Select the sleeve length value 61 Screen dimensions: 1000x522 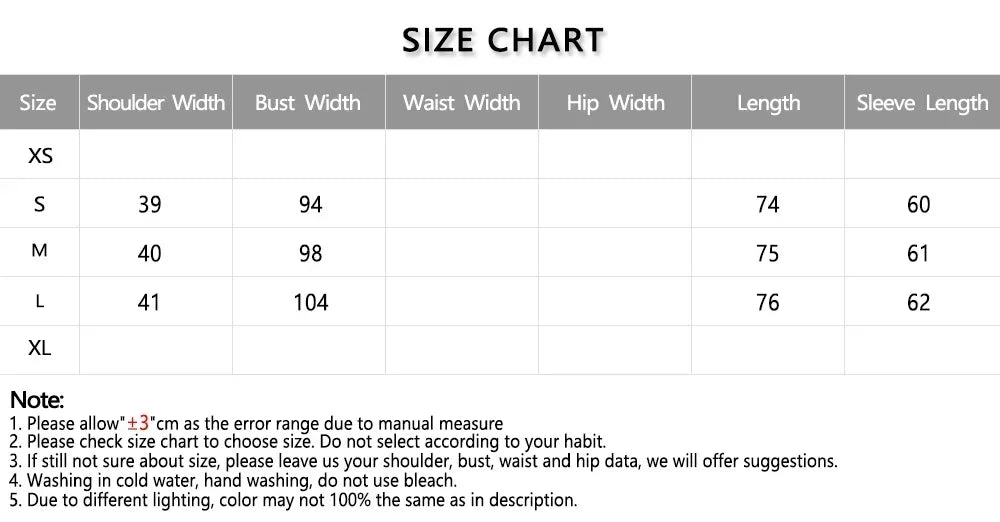tap(918, 253)
